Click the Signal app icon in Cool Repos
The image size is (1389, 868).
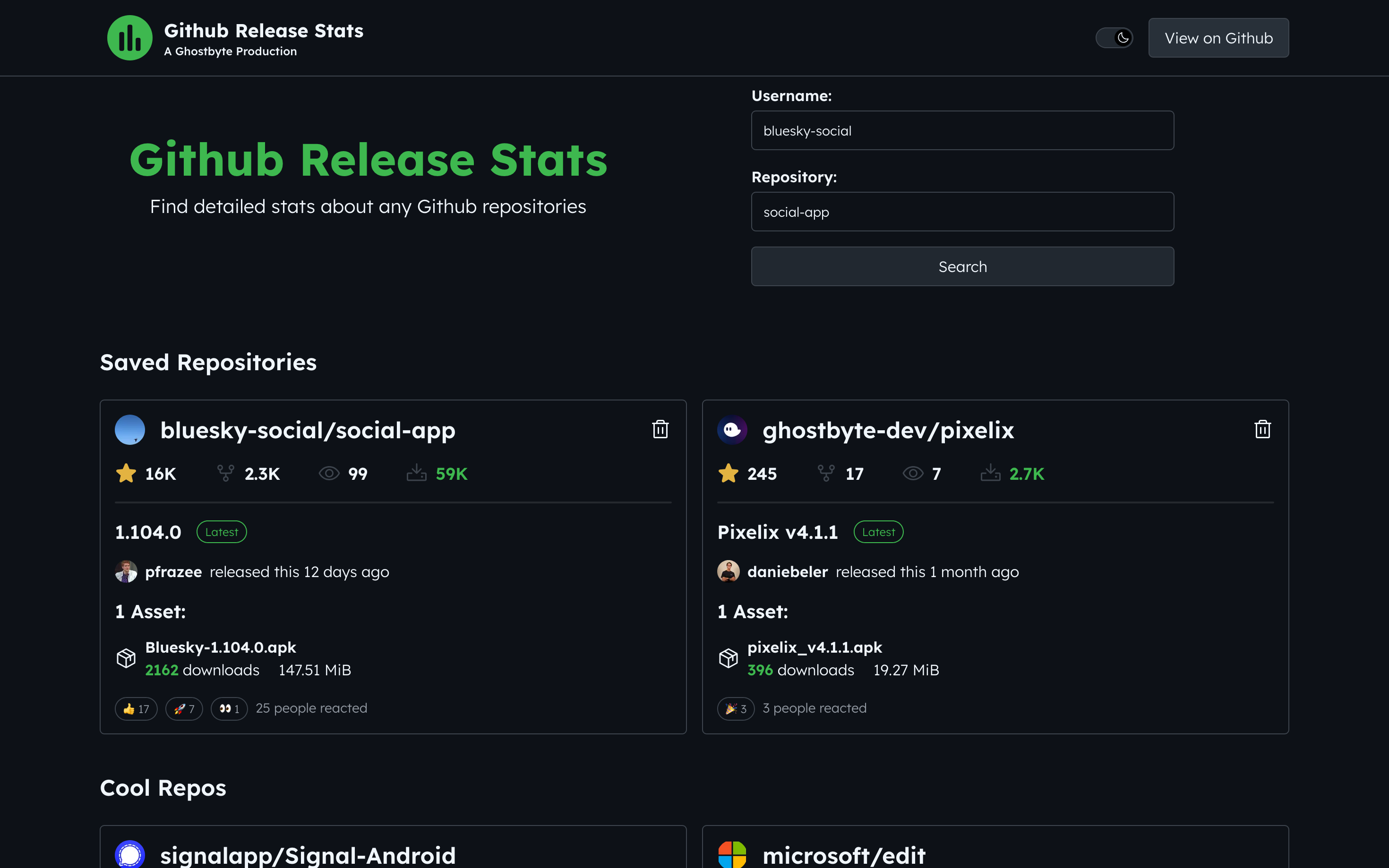coord(130,854)
